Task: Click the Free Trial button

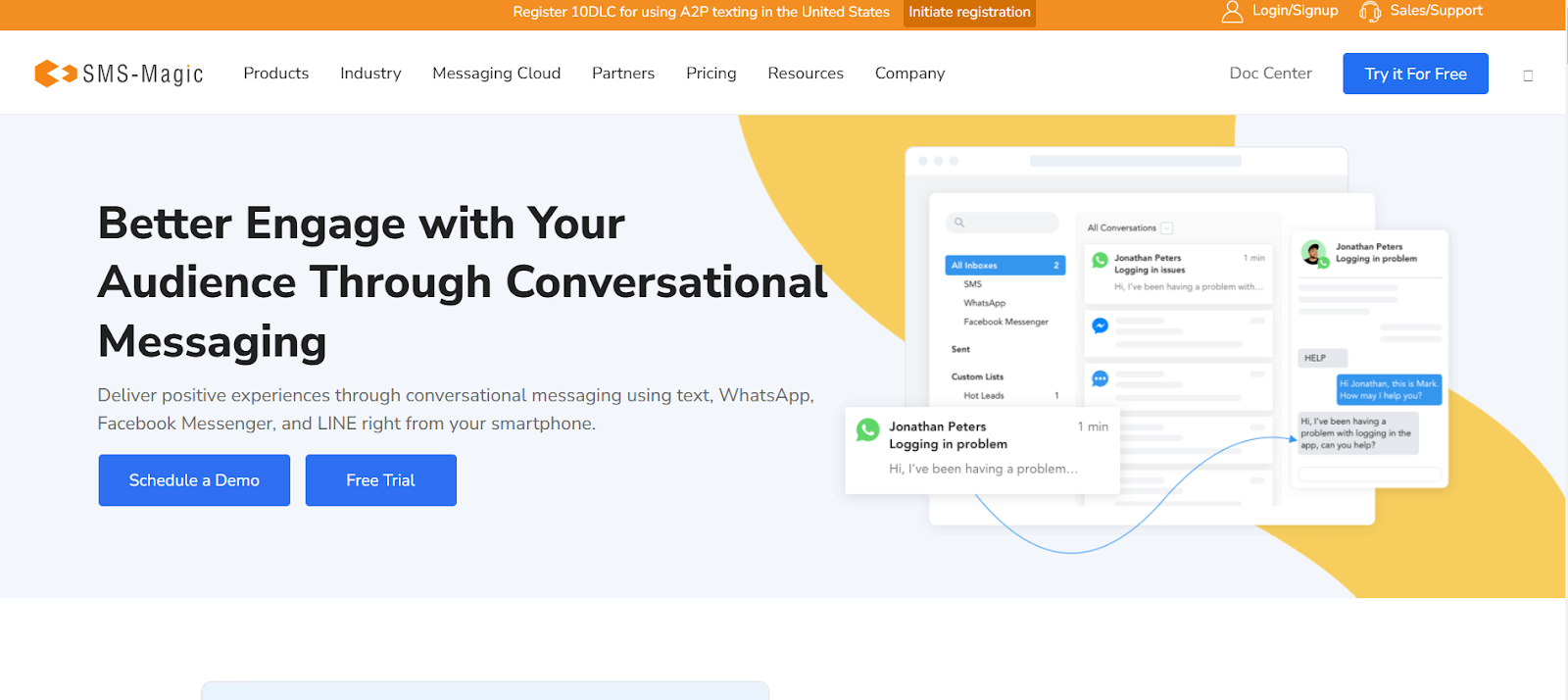Action: [x=381, y=480]
